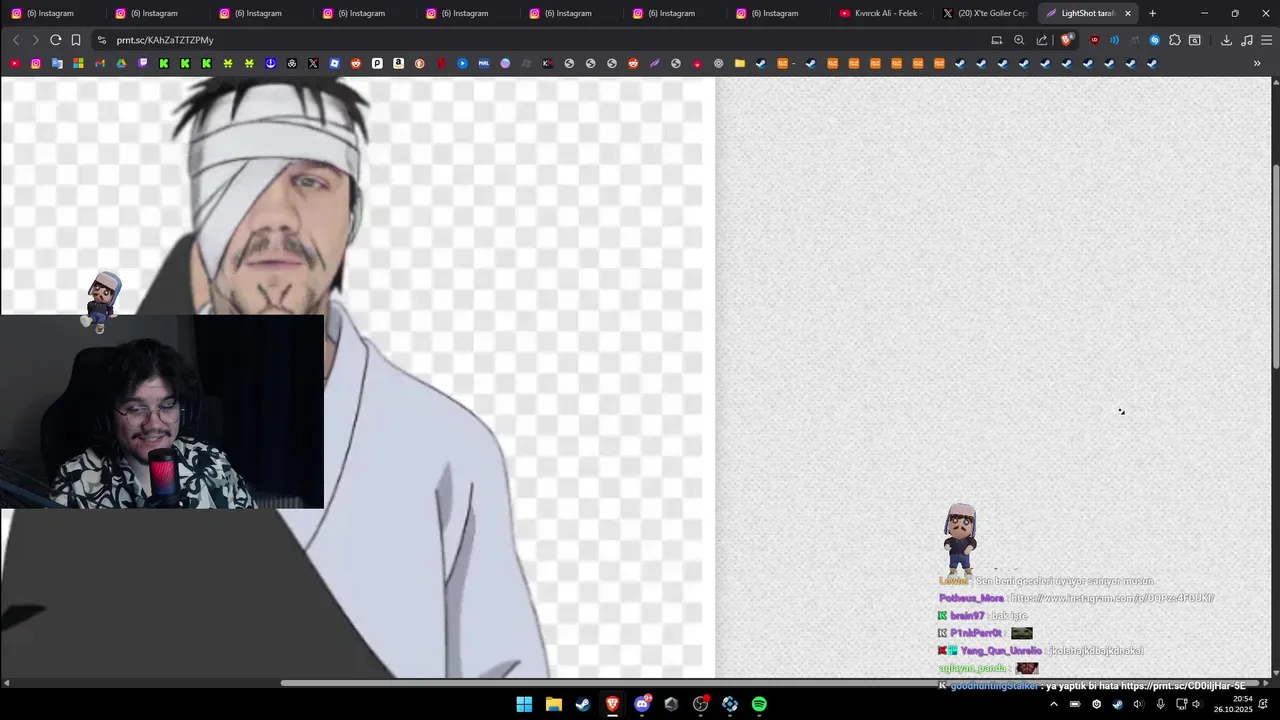Open the Gmail bookmark
1280x720 pixels.
click(100, 63)
